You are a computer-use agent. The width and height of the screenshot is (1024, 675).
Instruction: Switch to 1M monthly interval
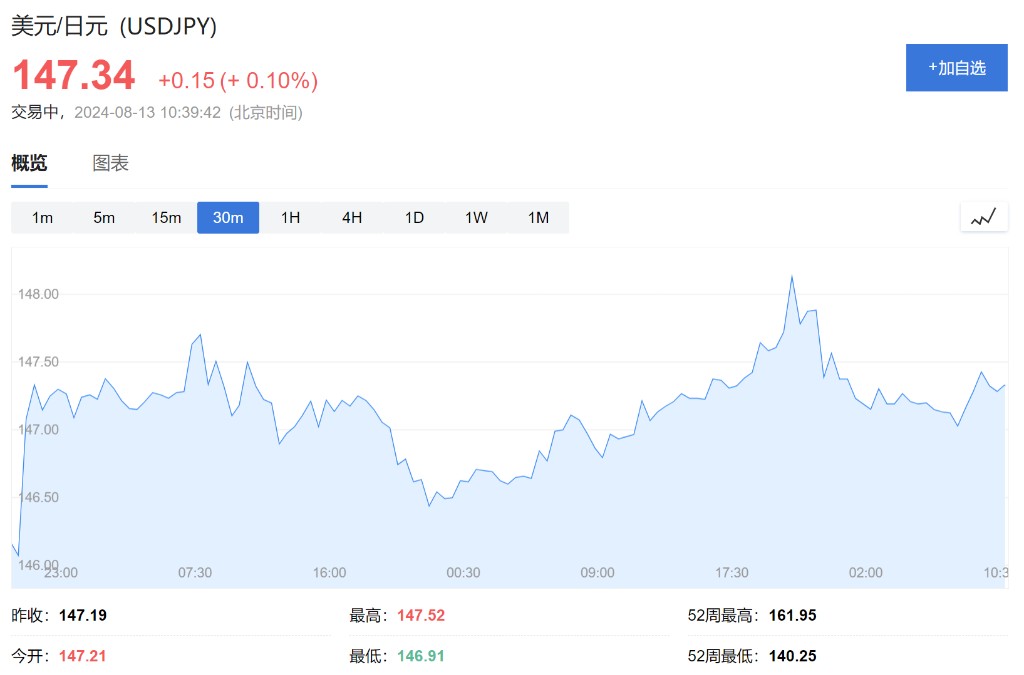coord(538,218)
